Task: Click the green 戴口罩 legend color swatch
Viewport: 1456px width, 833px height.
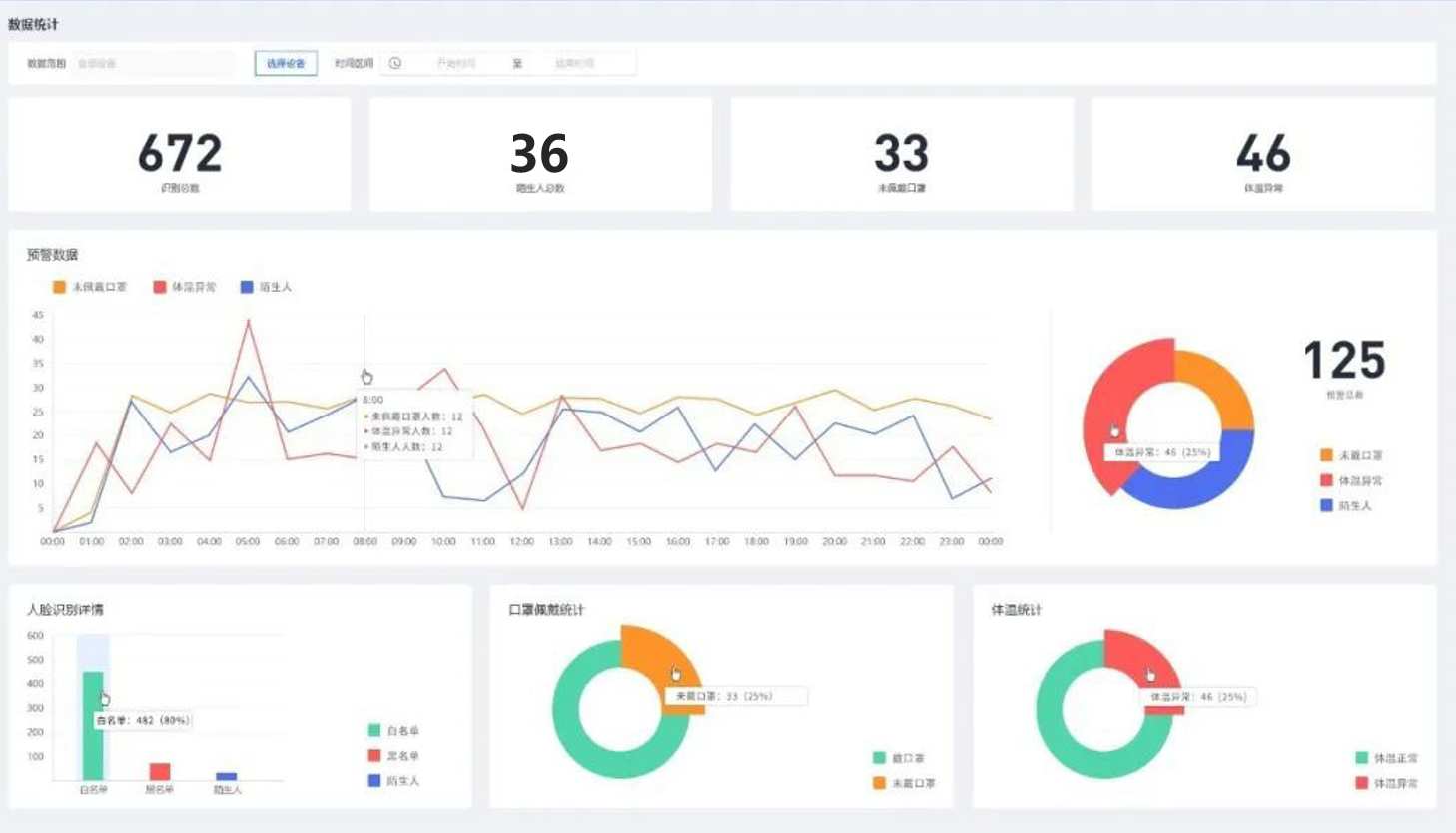Action: click(x=879, y=758)
